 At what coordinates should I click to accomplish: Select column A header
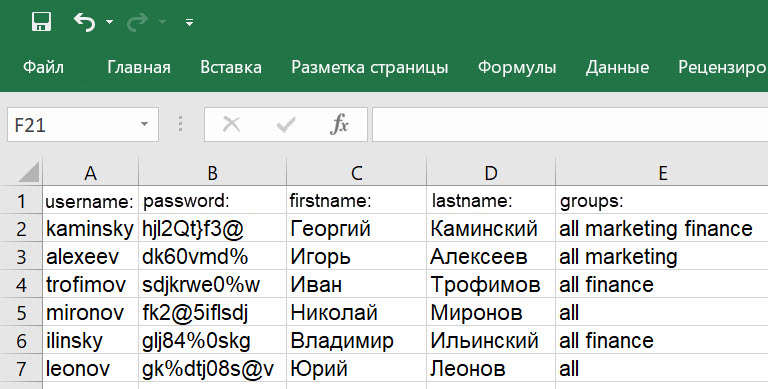click(90, 172)
